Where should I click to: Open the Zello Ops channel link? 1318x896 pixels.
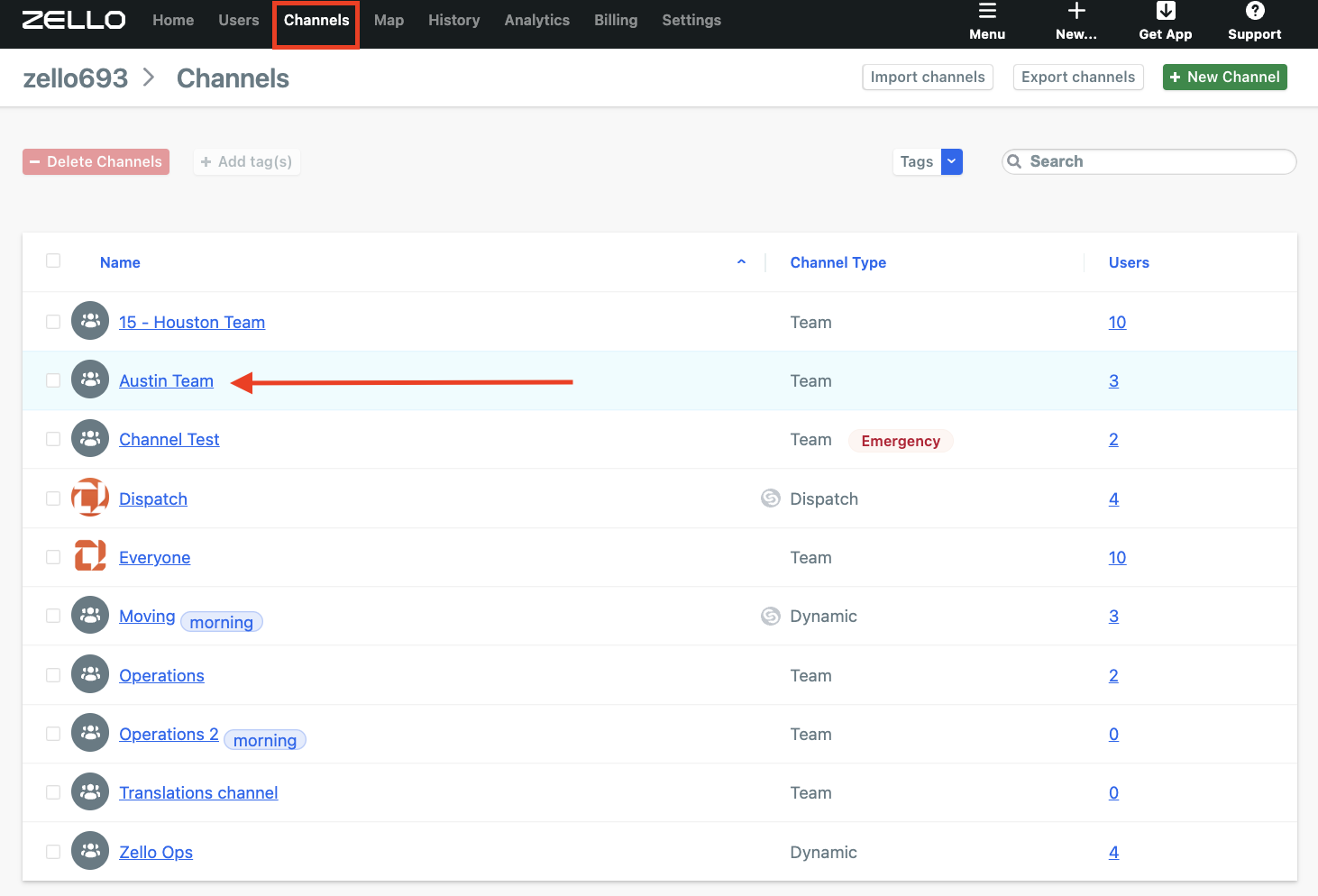point(156,852)
